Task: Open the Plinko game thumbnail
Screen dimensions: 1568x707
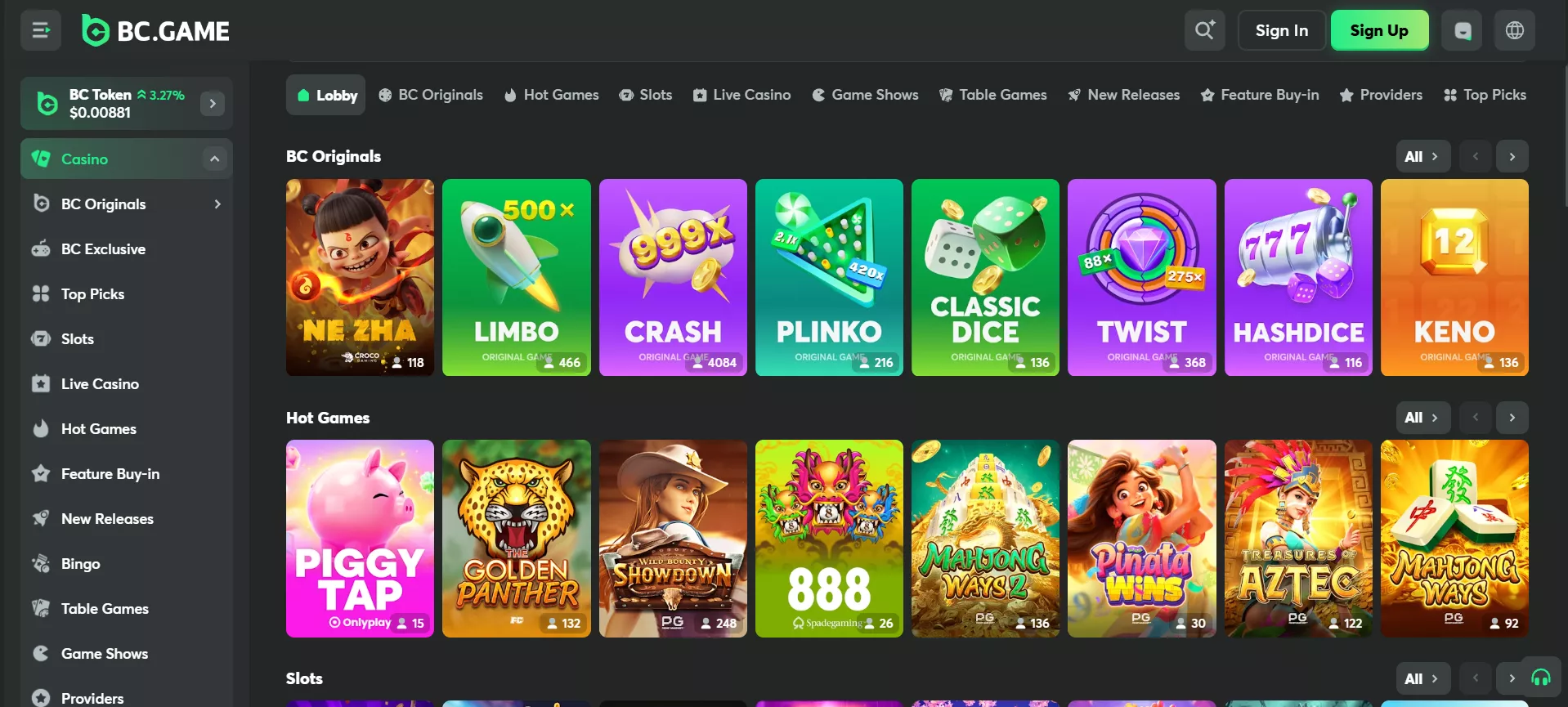Action: 829,278
